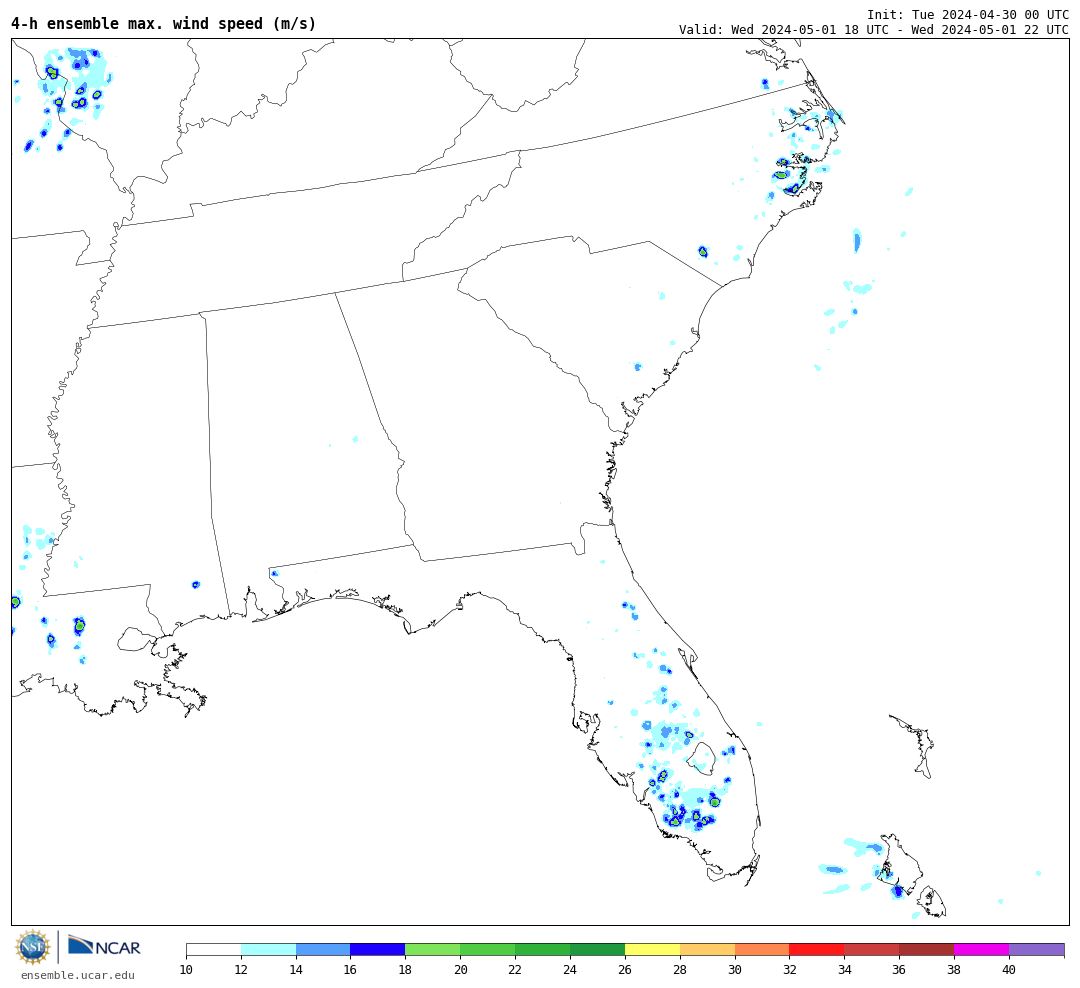Viewport: 1080px width, 988px height.
Task: Click the colorbar tick label 36
Action: click(900, 969)
